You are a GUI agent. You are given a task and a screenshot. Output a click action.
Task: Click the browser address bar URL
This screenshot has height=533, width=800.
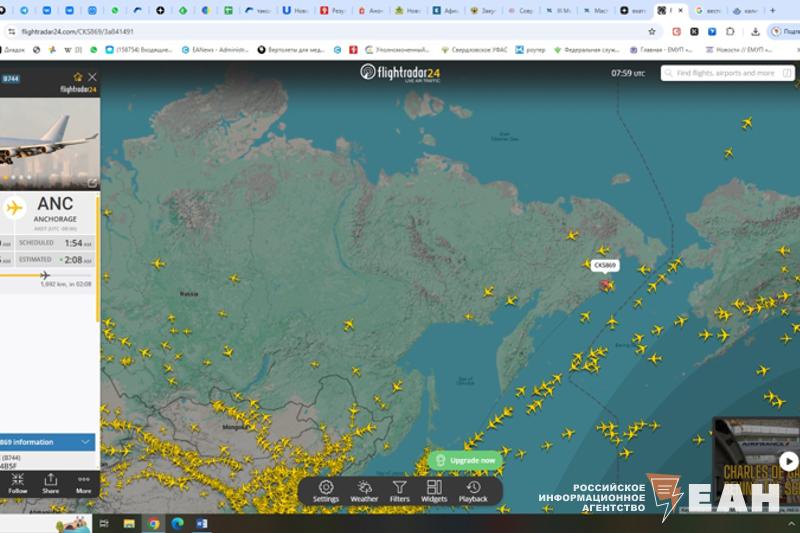pos(78,31)
